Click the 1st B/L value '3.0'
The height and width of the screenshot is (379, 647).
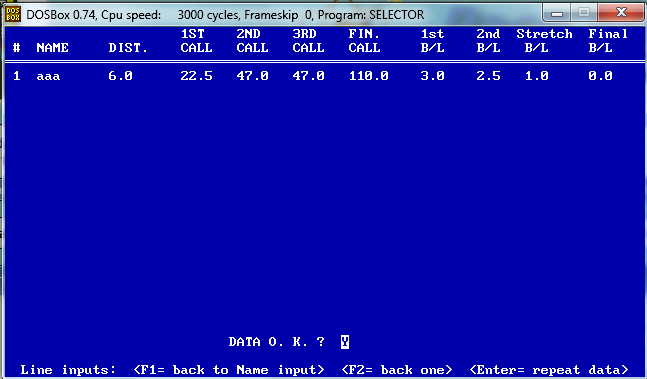tap(432, 76)
